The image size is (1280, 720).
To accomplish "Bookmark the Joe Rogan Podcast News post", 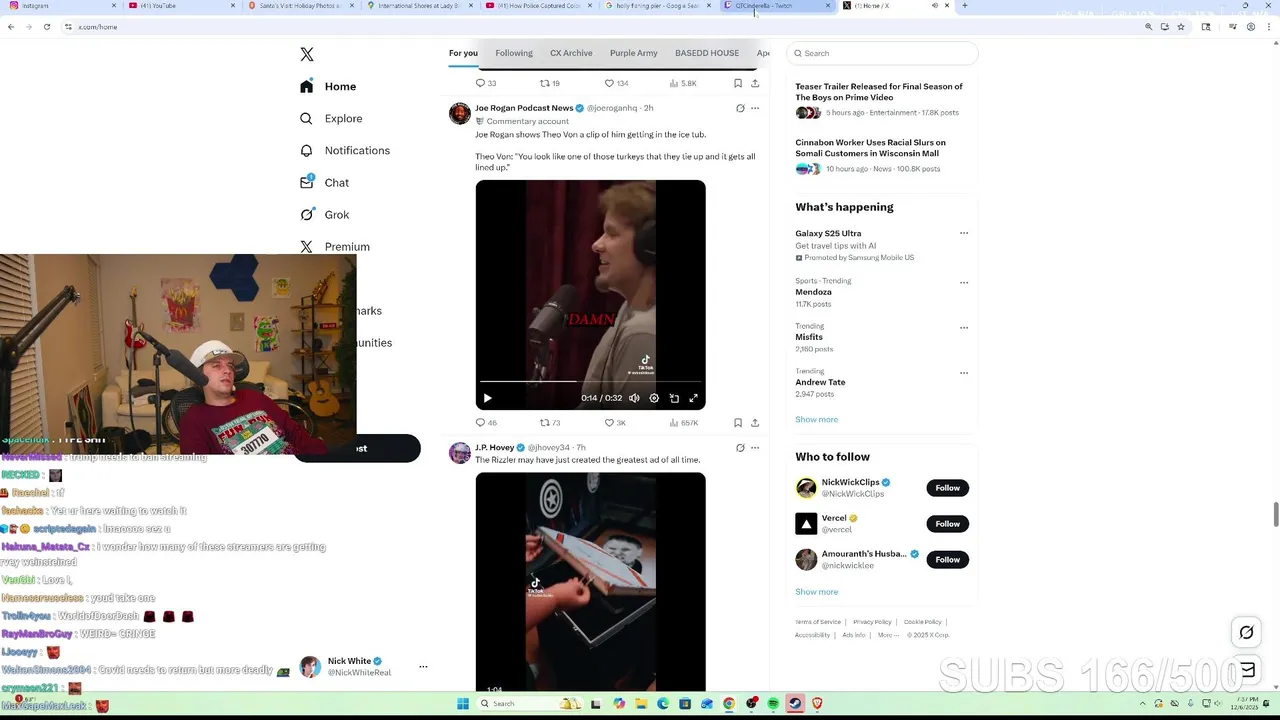I will [x=738, y=423].
